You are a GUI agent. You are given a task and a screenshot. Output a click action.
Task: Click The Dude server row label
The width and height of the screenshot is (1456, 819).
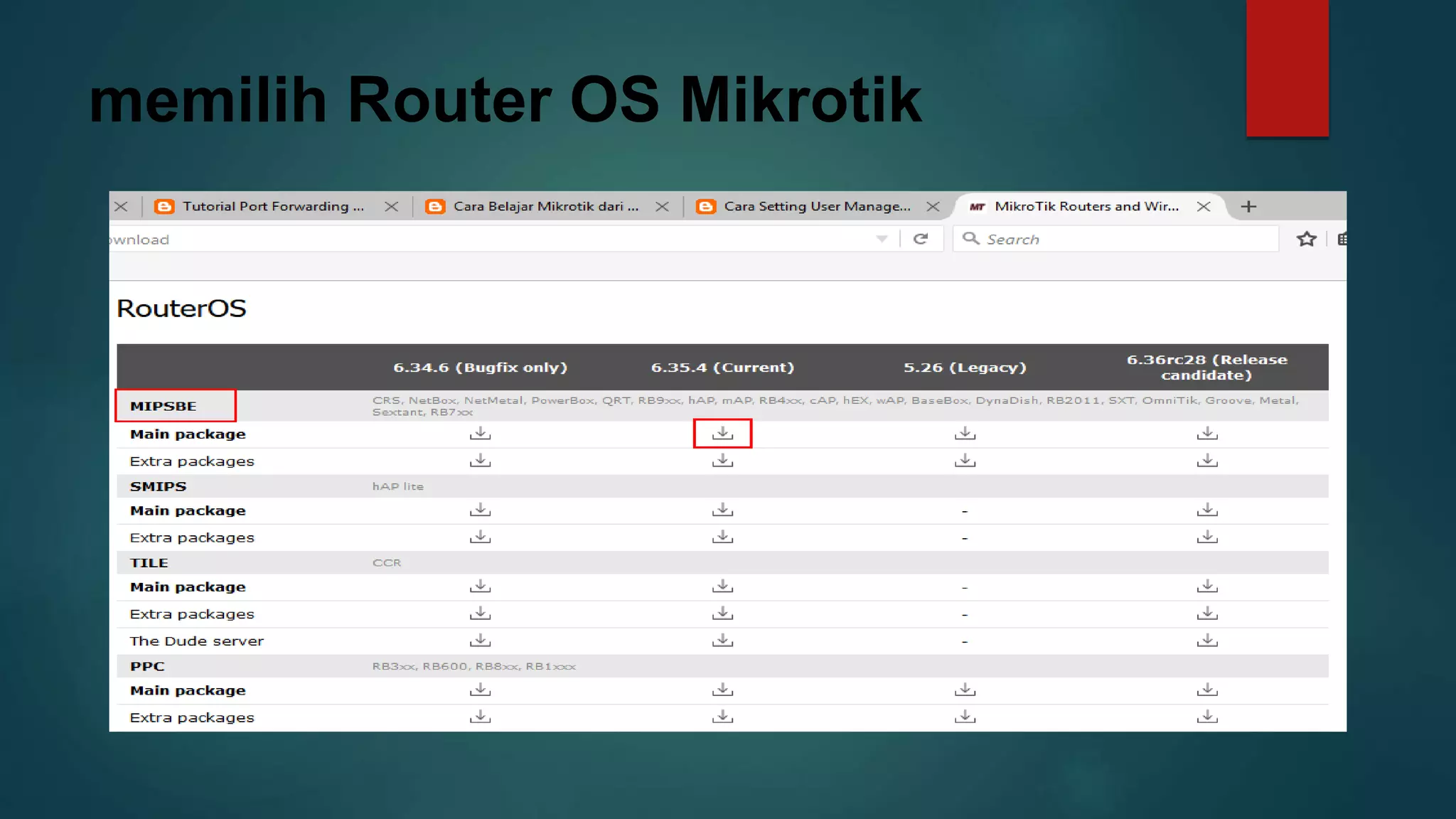click(196, 641)
